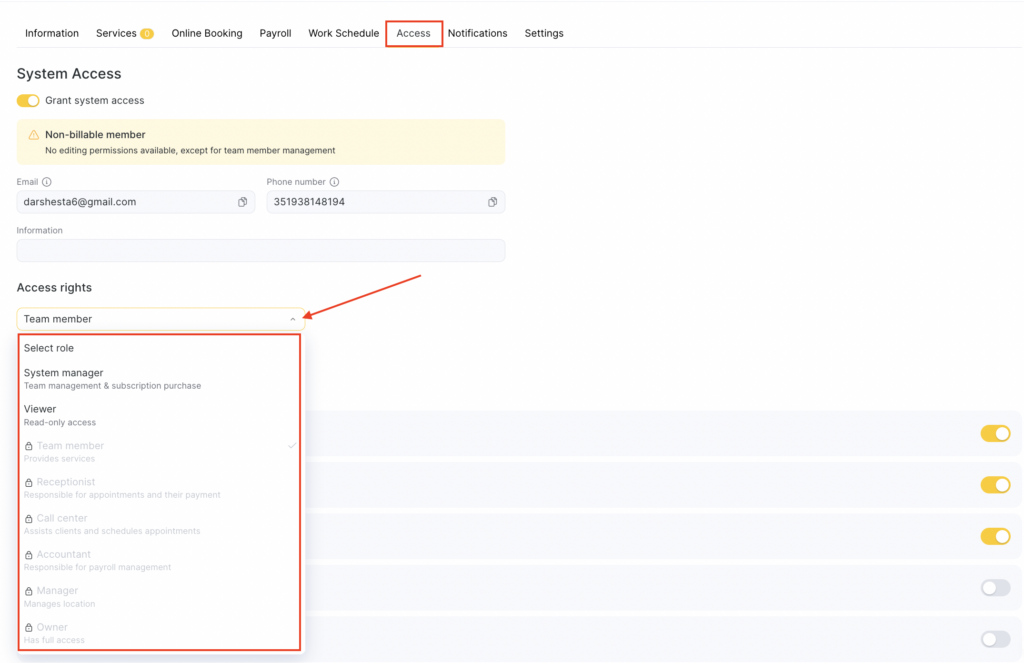Go to the Online Booking tab
Viewport: 1024px width, 663px height.
[207, 33]
